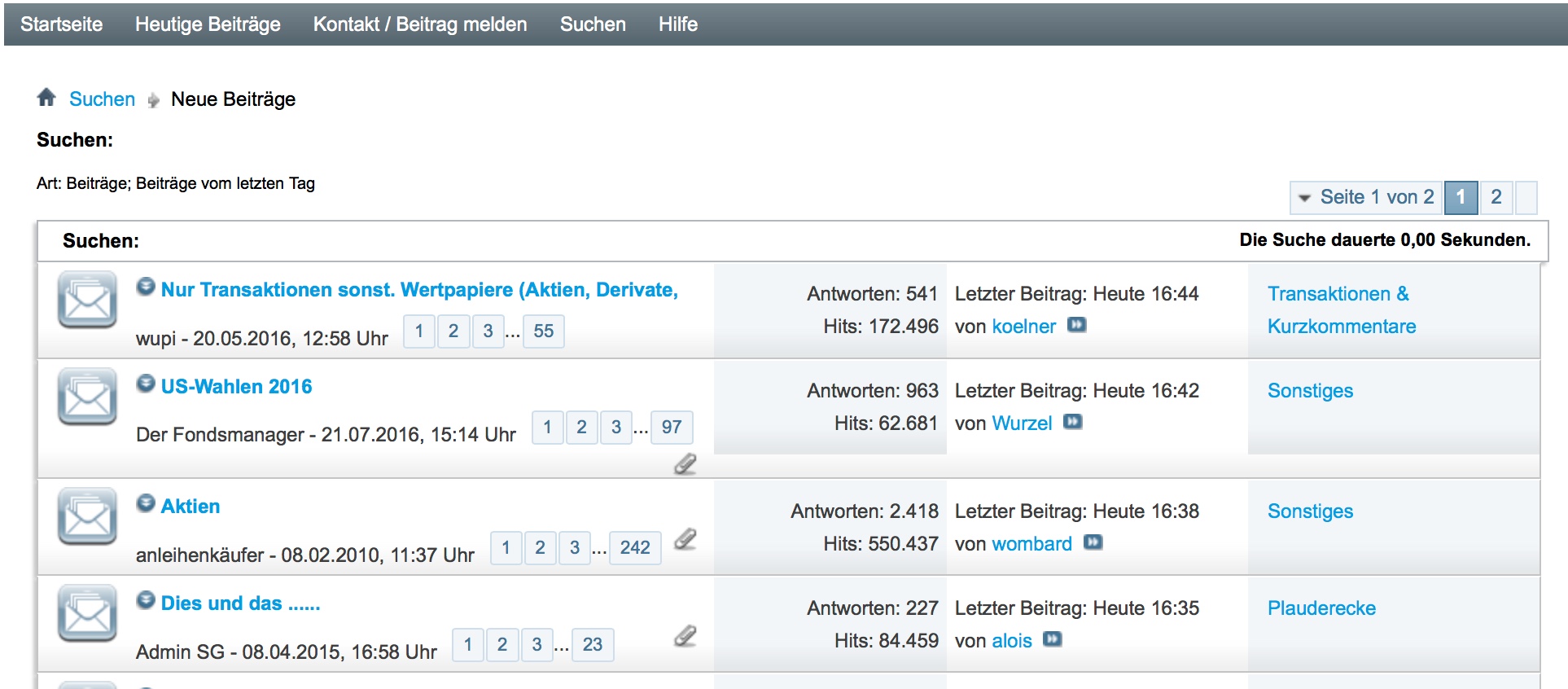Go to page 97 of US-Wahlen 2016 thread
Screen dimensions: 1568x689
(672, 427)
